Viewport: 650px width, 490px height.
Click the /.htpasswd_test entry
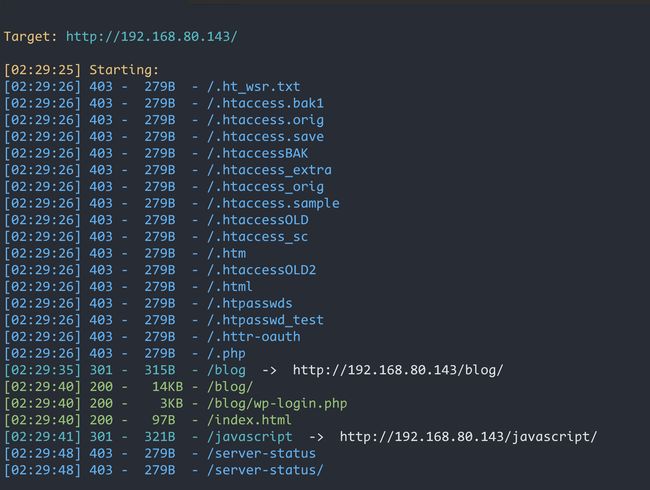point(266,320)
